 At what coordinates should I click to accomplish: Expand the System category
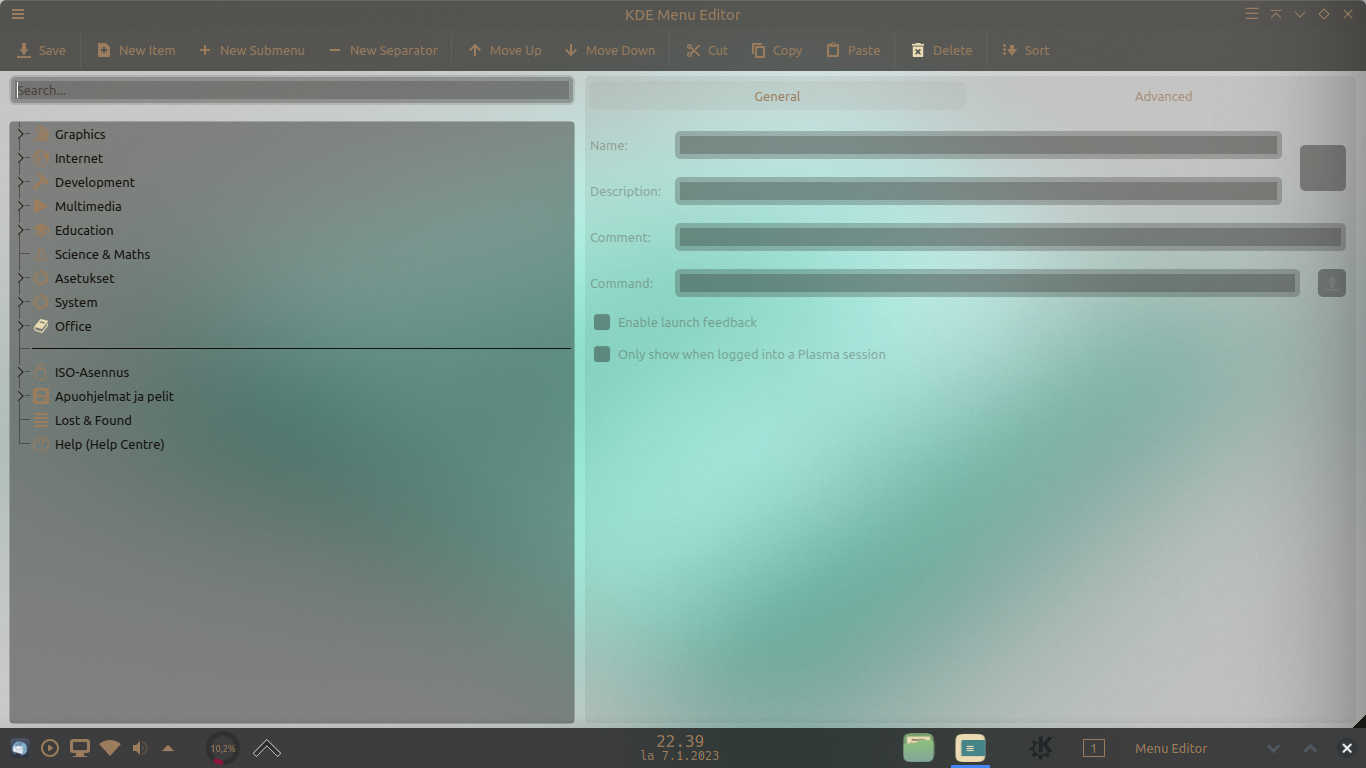click(x=22, y=302)
